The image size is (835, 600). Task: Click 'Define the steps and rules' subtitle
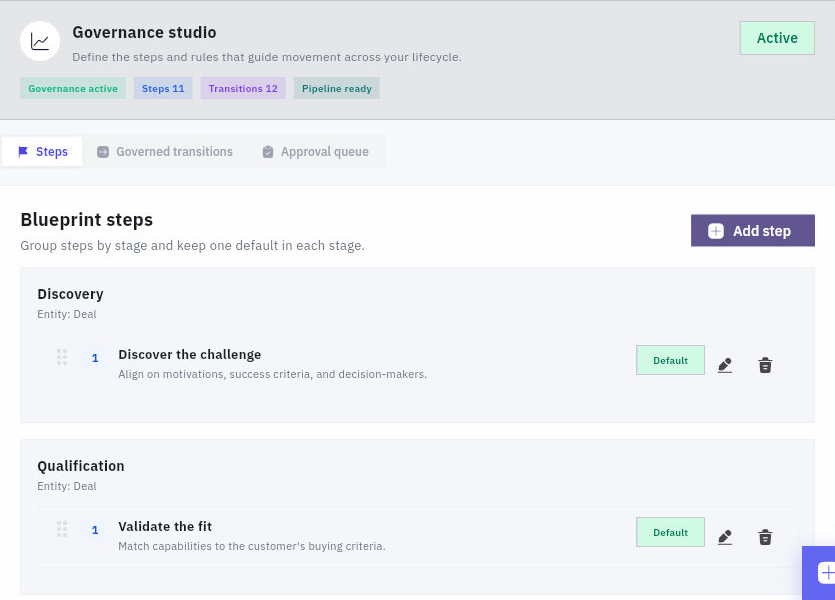click(x=267, y=57)
